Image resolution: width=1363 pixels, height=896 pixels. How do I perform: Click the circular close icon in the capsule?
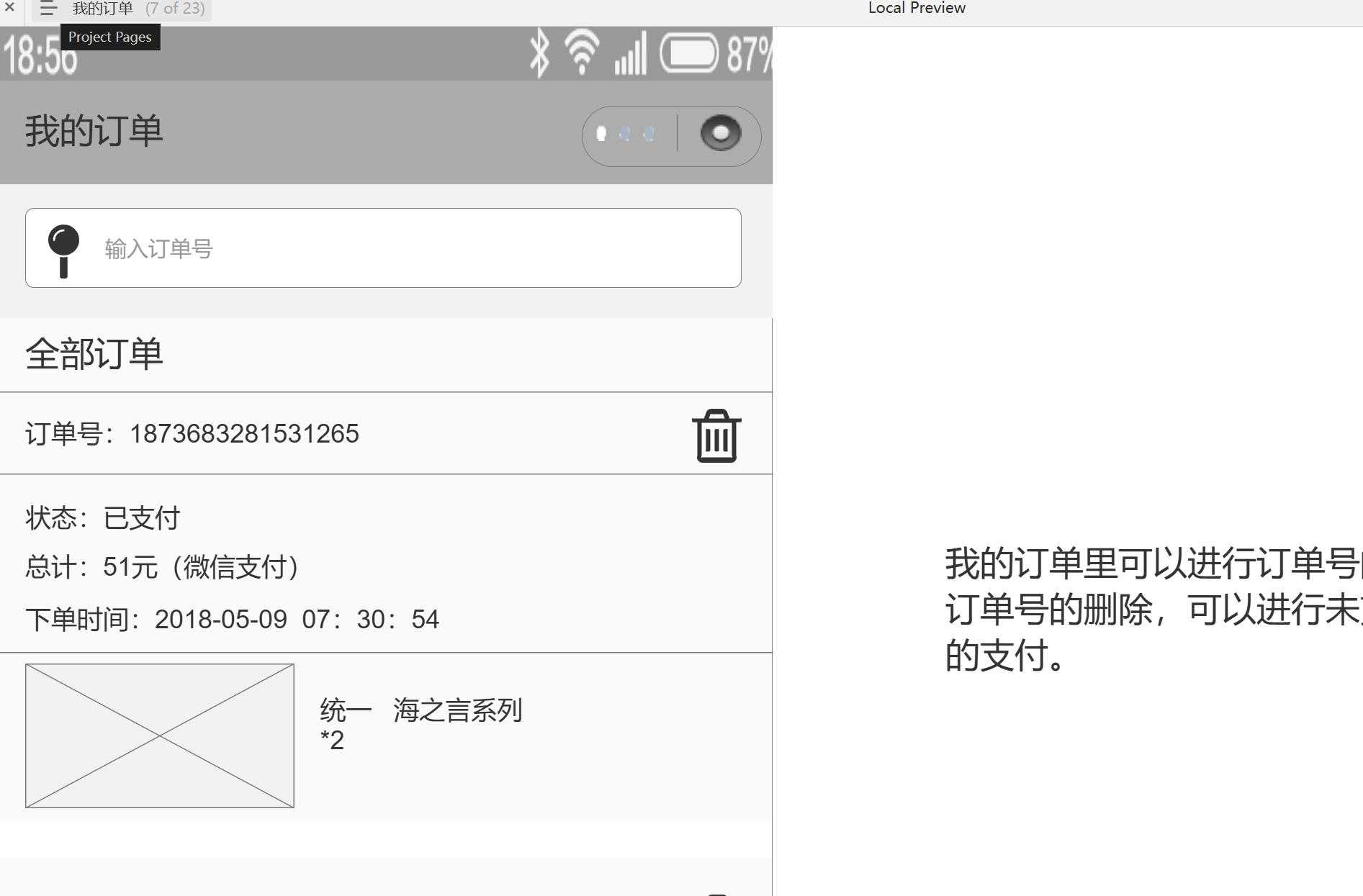(719, 134)
